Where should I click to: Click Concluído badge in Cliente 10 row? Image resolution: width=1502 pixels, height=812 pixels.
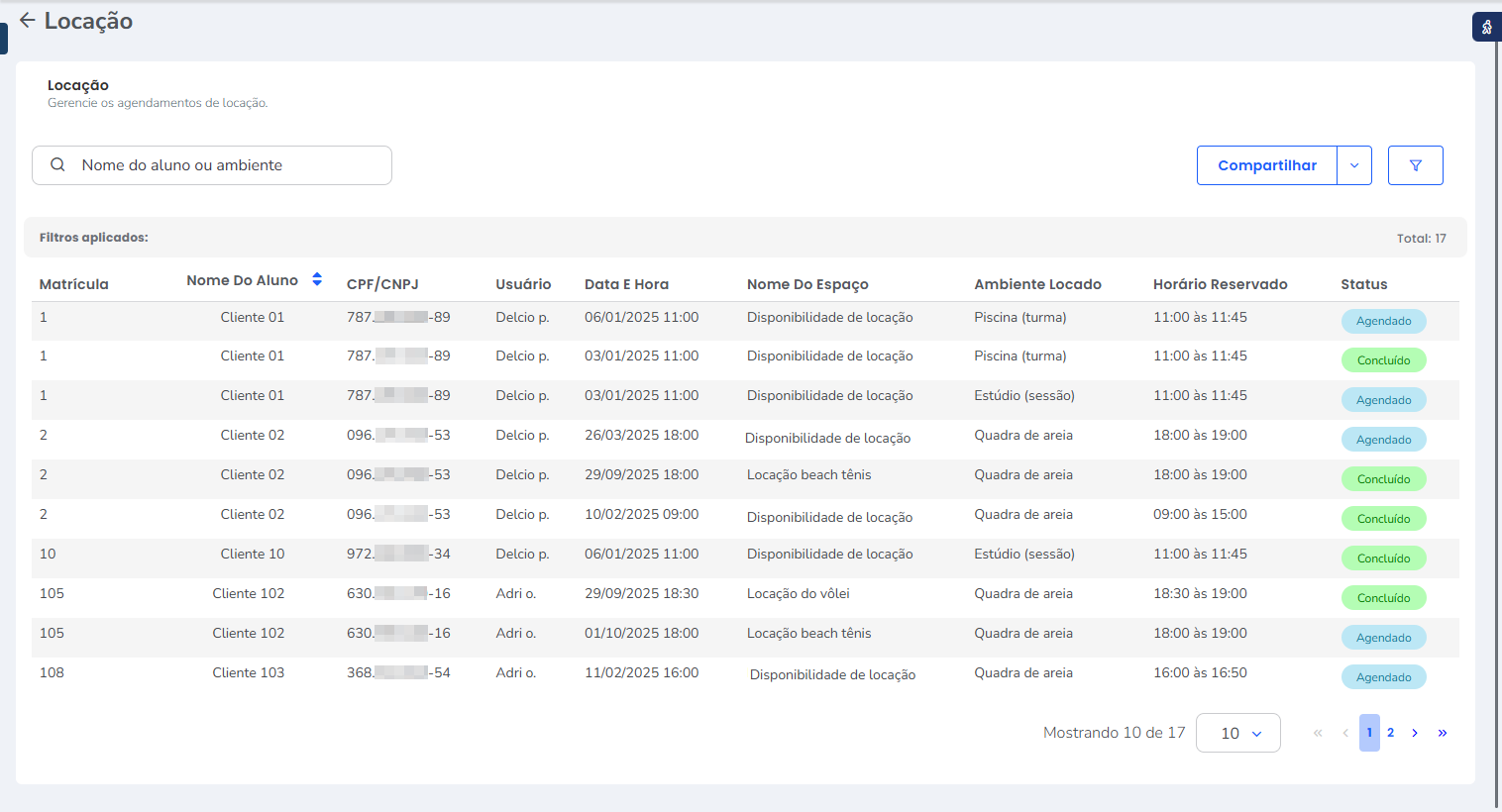pos(1383,558)
